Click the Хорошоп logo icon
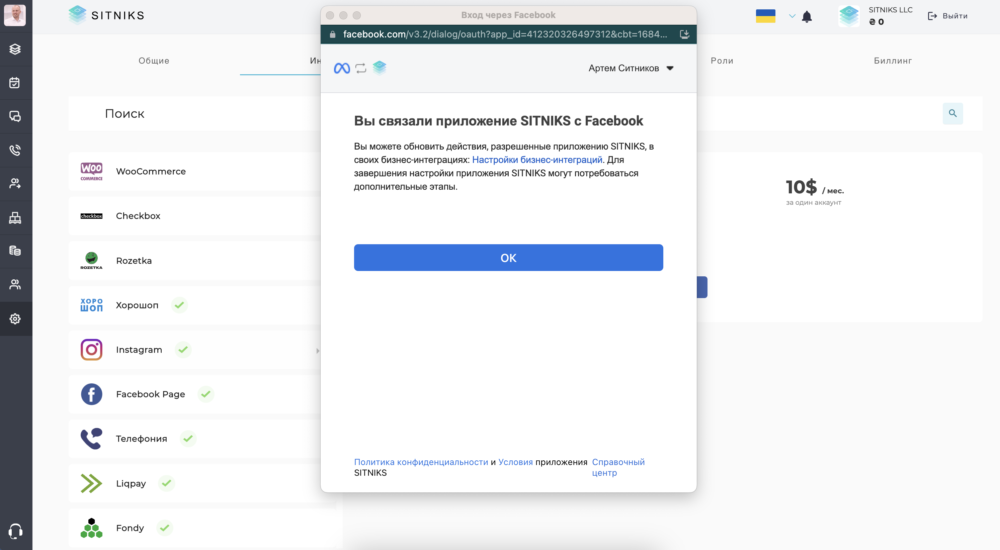1000x550 pixels. (x=91, y=305)
